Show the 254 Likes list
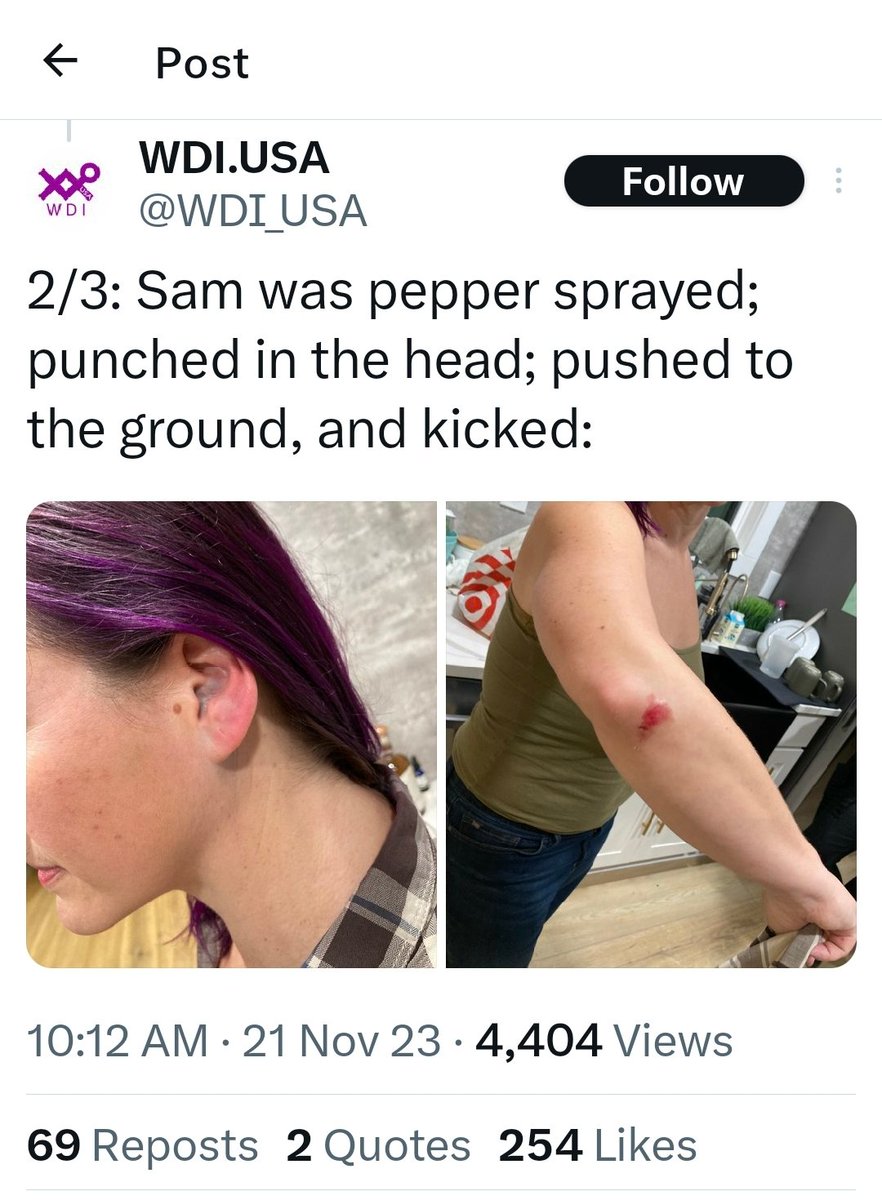Viewport: 882px width, 1200px height. point(598,1146)
